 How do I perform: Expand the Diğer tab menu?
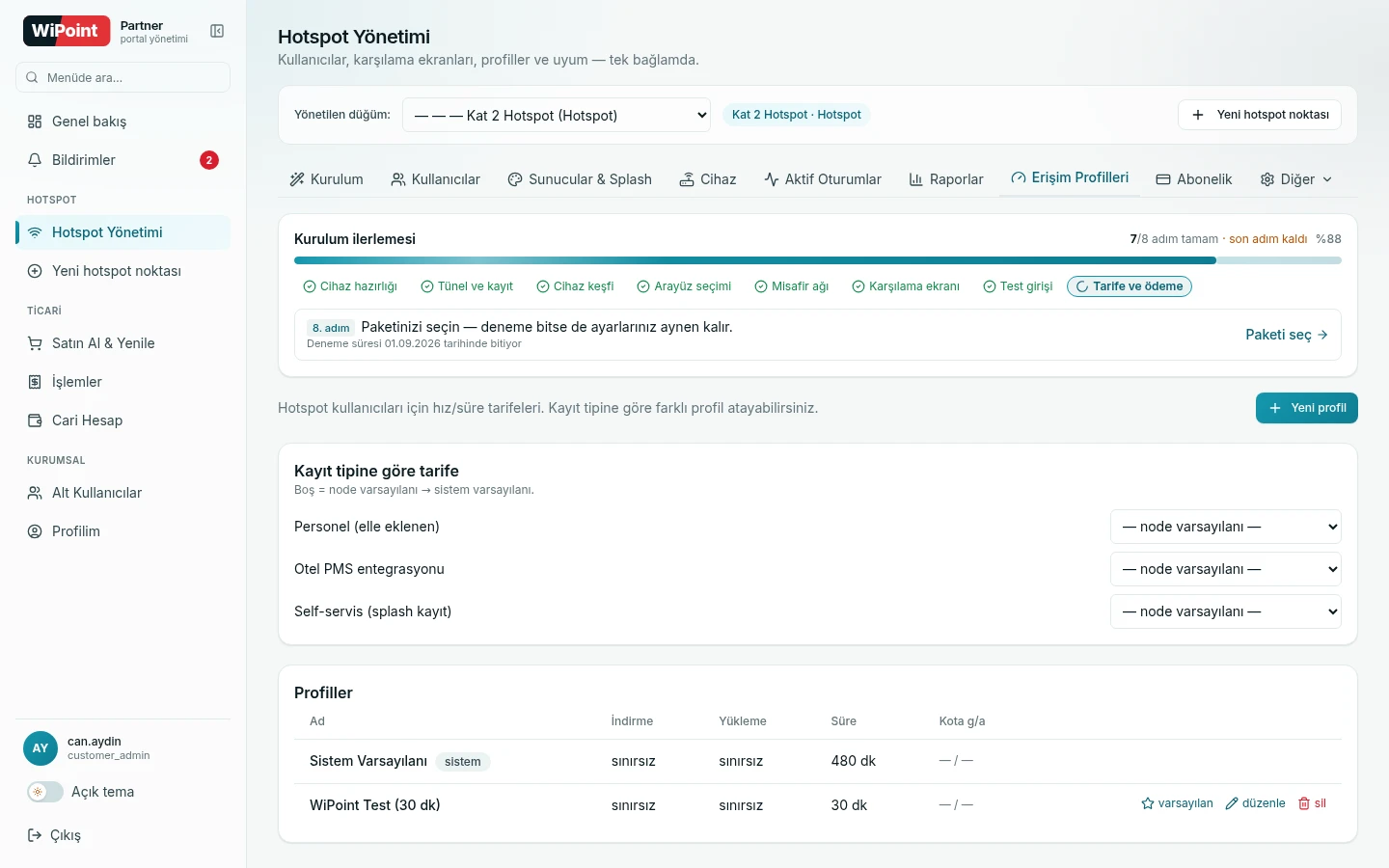[1296, 179]
